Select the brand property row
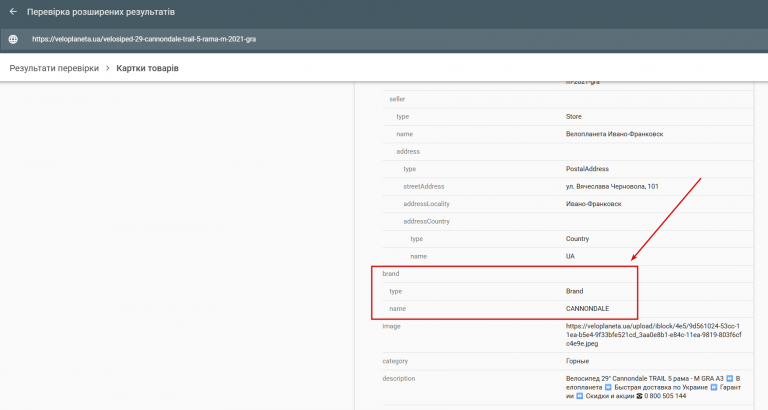Image resolution: width=768 pixels, height=410 pixels. [x=568, y=274]
